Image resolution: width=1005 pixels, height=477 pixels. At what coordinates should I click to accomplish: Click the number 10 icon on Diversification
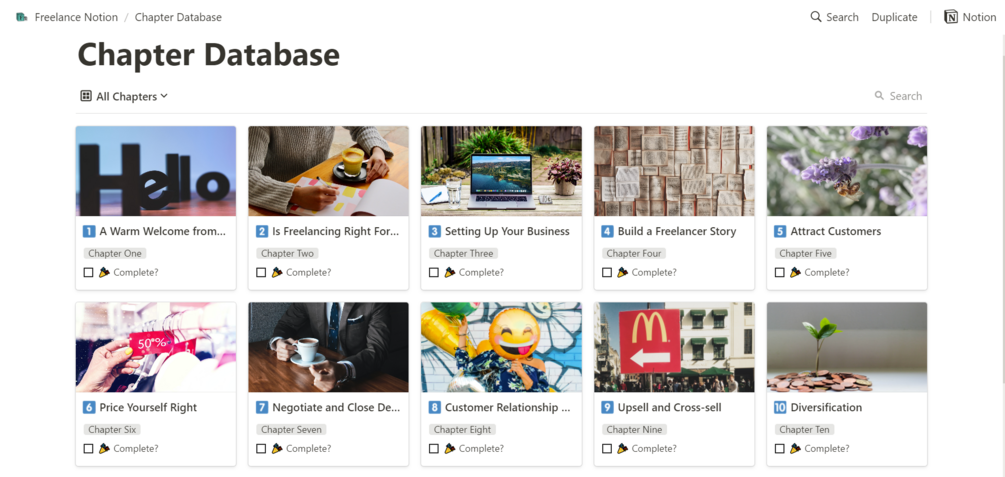(x=780, y=407)
